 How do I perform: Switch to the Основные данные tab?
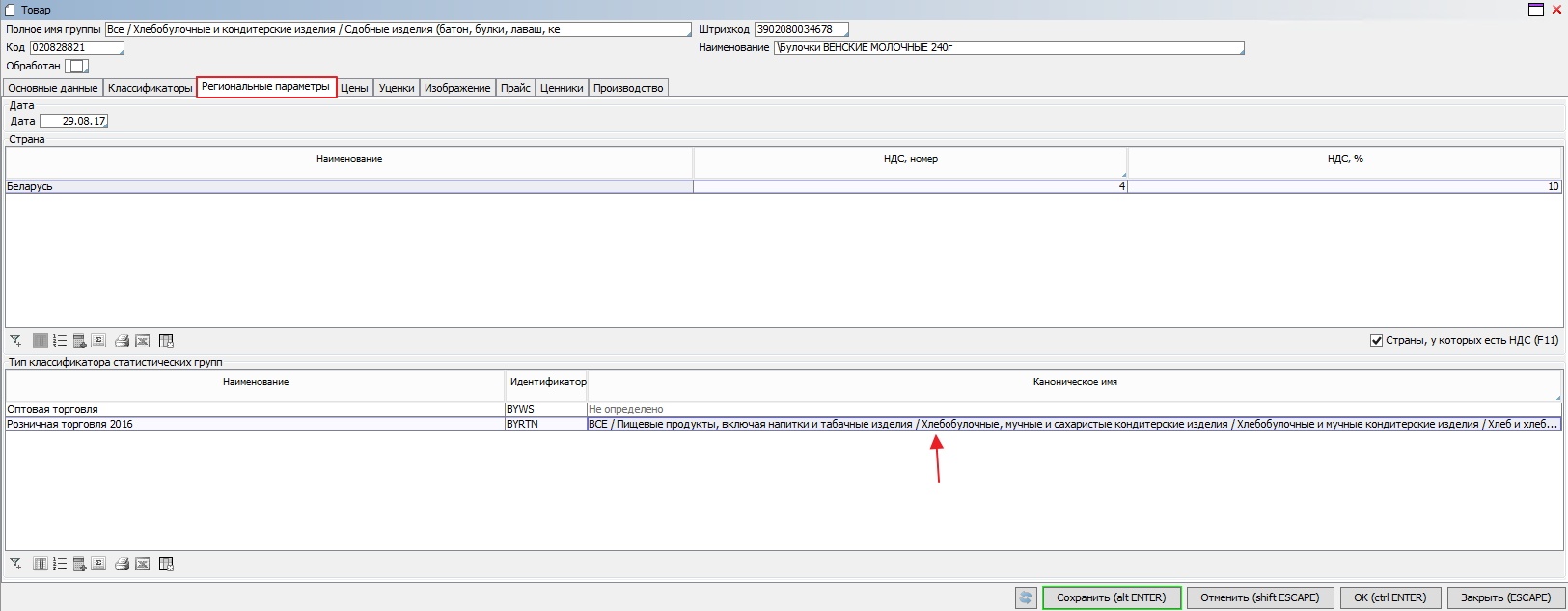53,88
